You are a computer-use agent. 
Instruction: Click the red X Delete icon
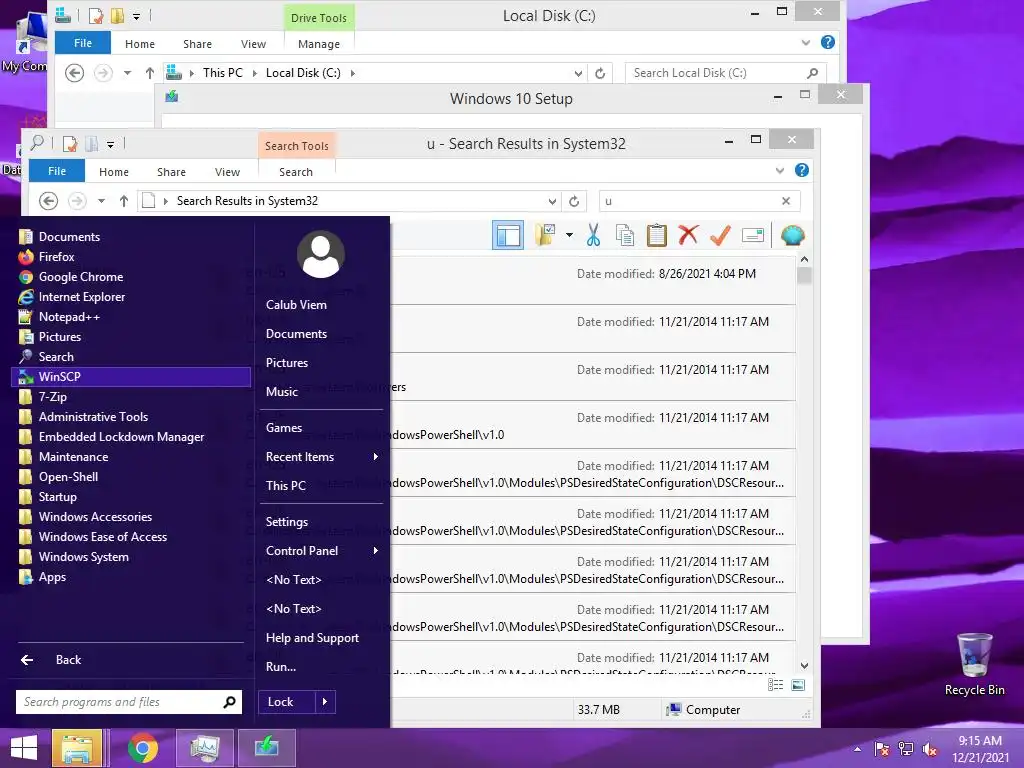(x=688, y=235)
